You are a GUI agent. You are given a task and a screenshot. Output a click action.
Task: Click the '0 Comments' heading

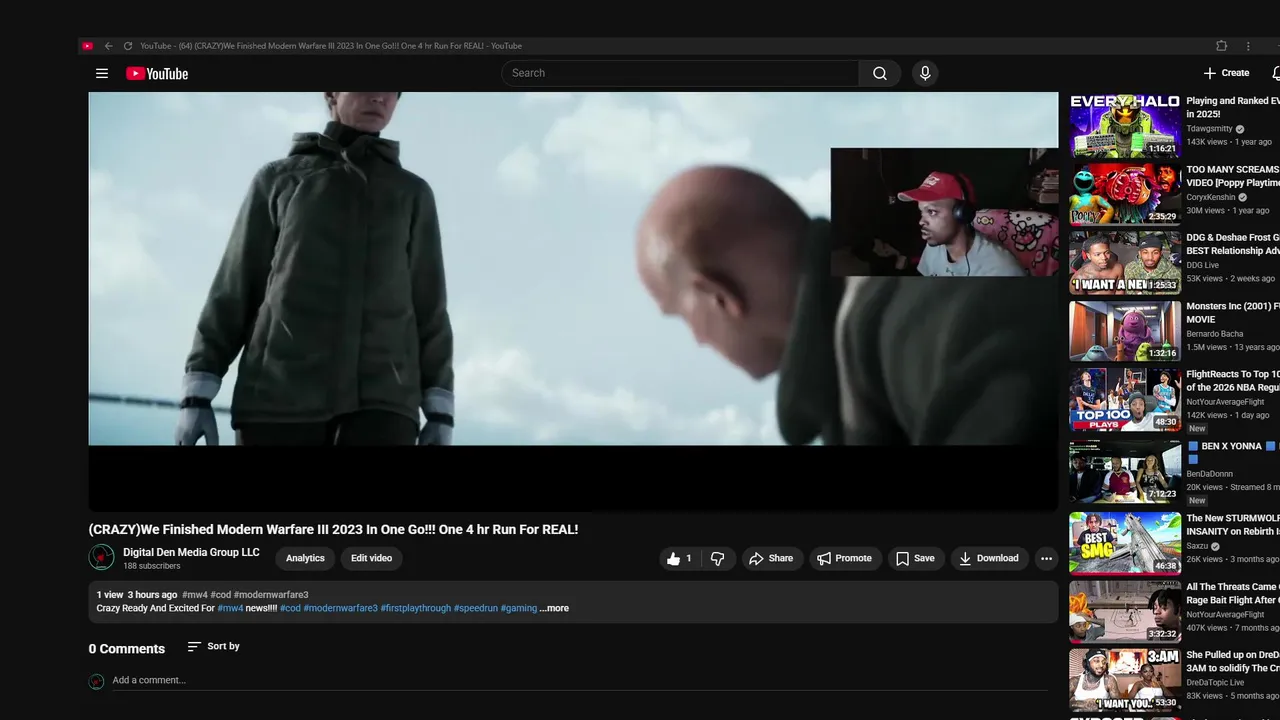[127, 649]
